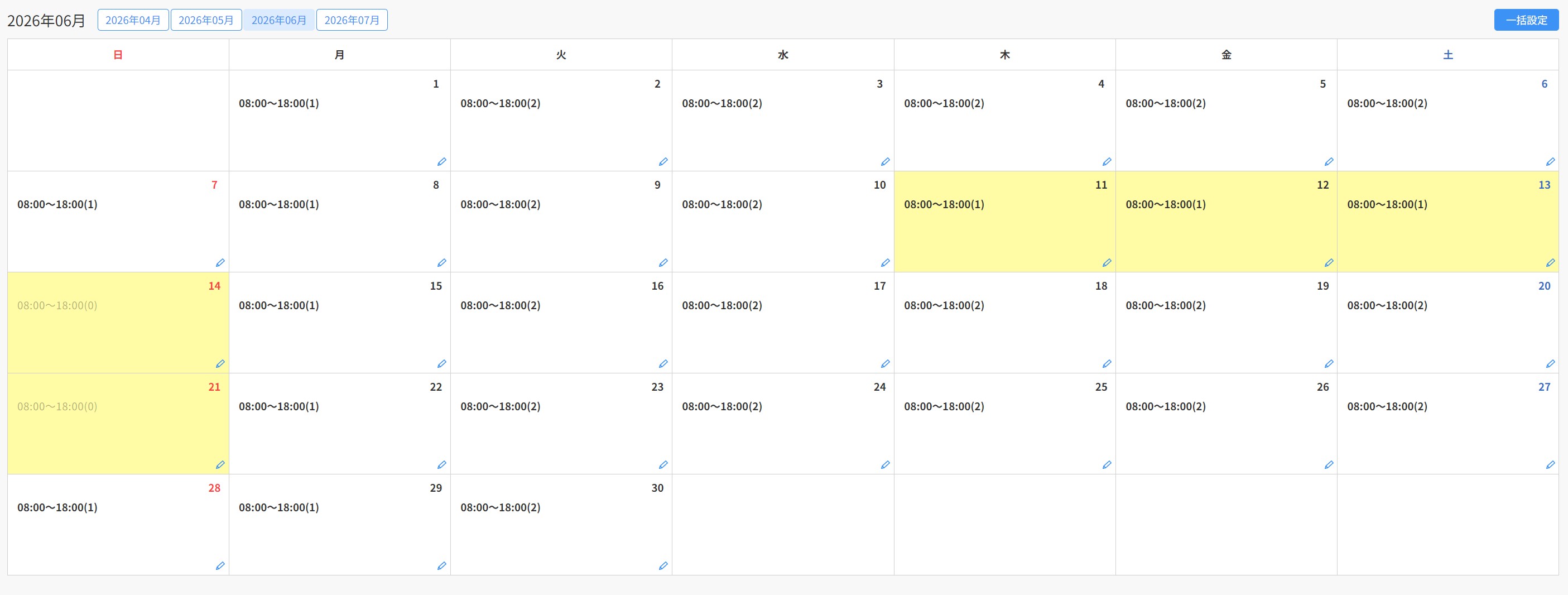Screen dimensions: 1568x595
Task: Click the pencil icon on June 14
Action: coord(220,363)
